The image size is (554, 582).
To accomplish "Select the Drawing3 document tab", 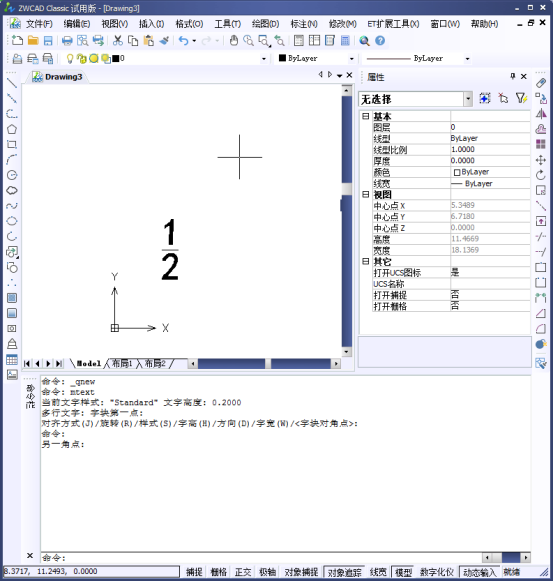I will coord(58,76).
